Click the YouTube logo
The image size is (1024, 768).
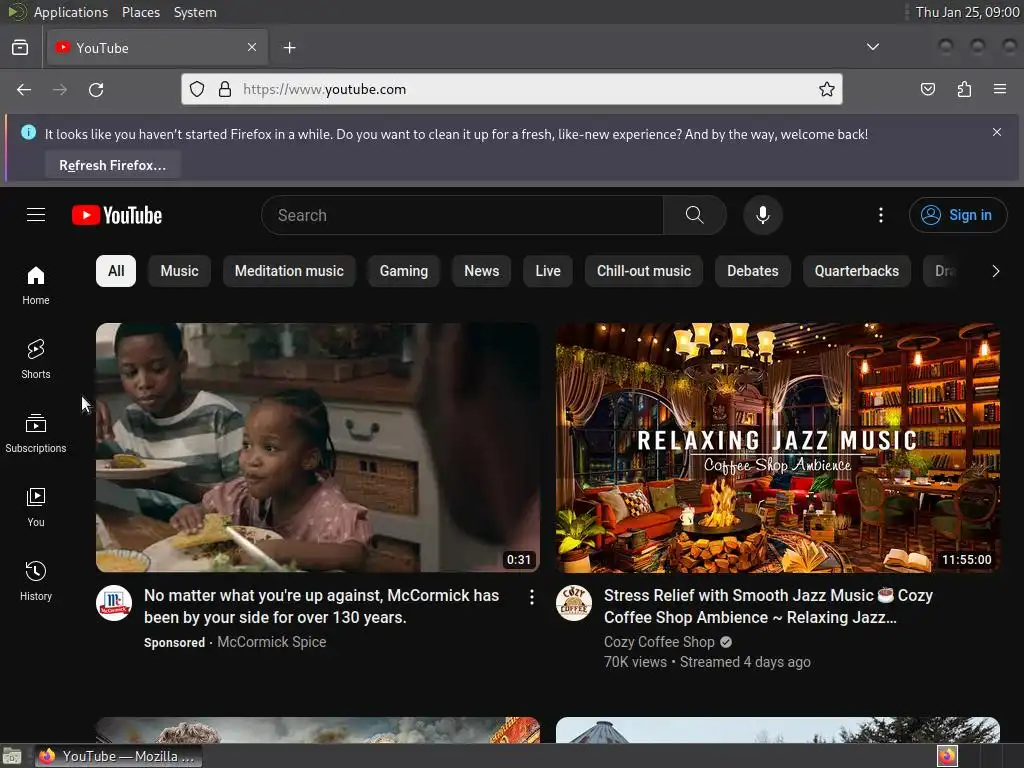click(x=117, y=215)
